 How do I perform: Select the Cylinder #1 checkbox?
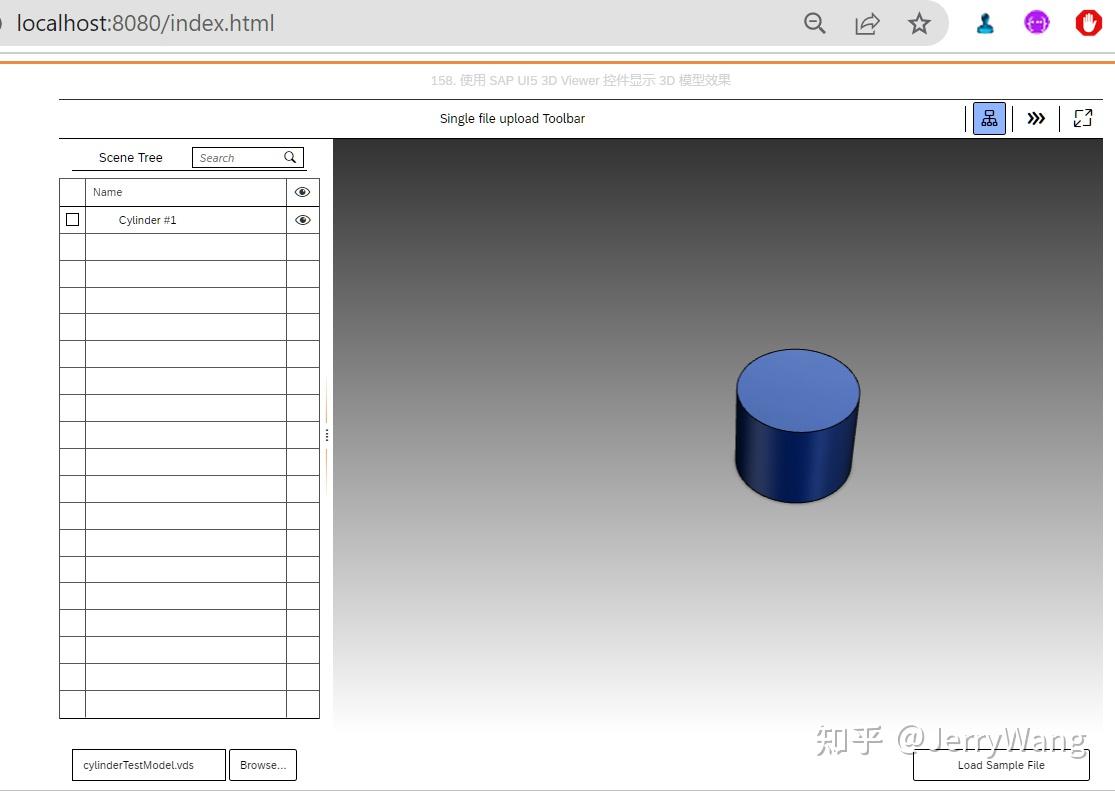[x=72, y=219]
